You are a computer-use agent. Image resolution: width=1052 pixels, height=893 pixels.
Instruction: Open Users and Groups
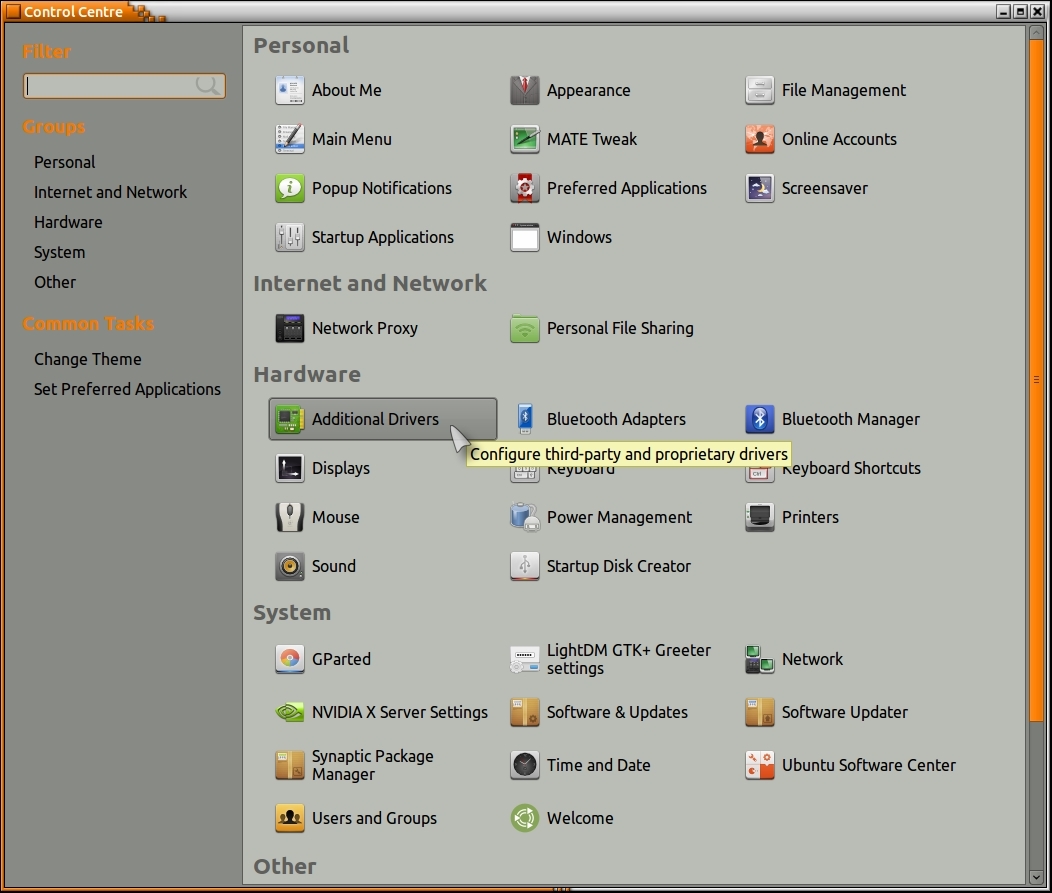[x=356, y=818]
